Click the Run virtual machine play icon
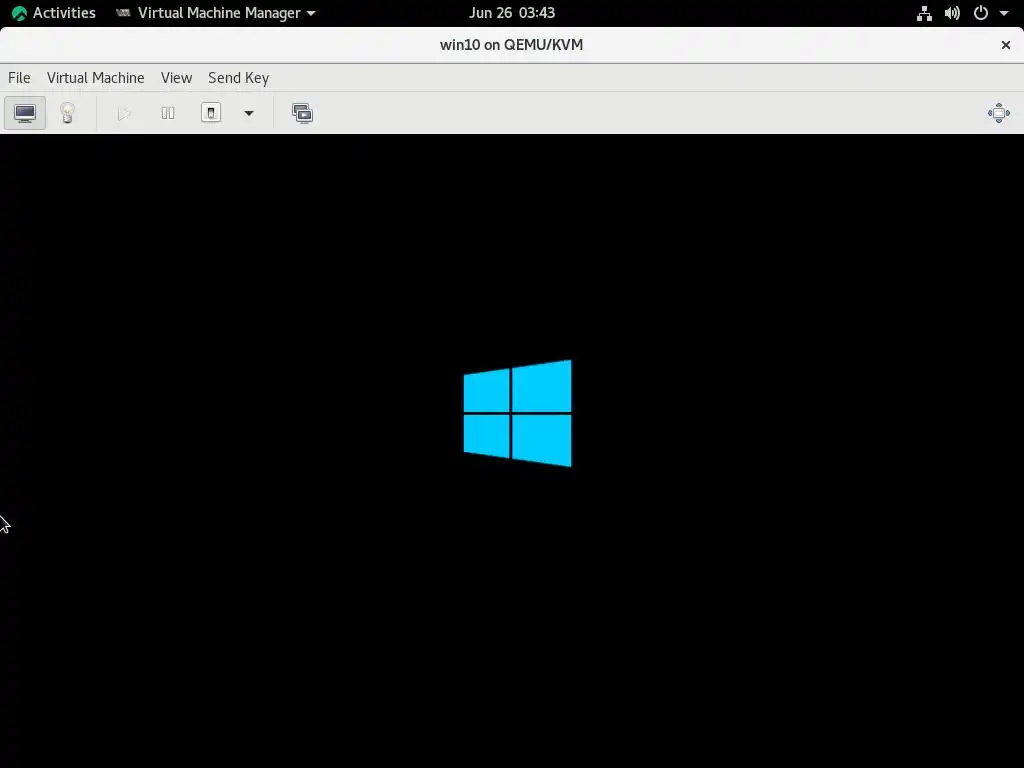1024x768 pixels. (x=124, y=113)
